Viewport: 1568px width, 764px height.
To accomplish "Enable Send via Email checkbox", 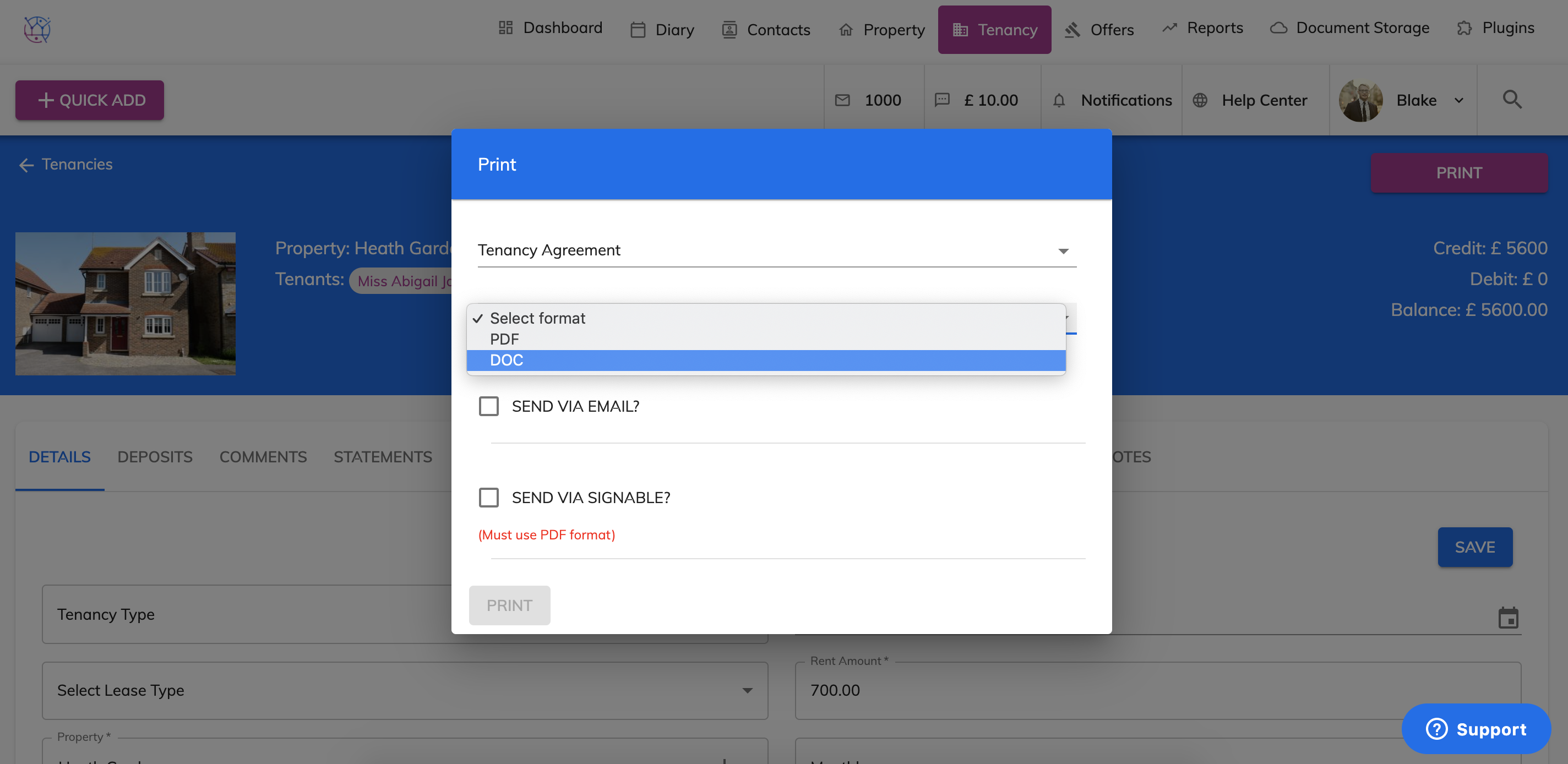I will (x=488, y=406).
